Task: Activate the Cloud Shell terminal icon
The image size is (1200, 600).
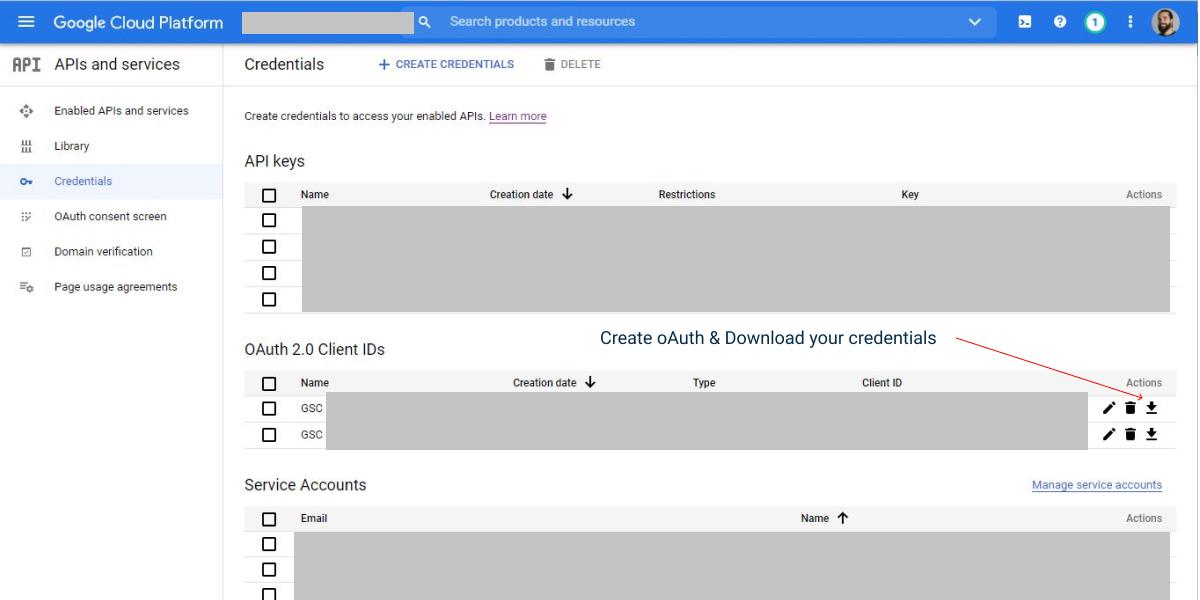Action: (1025, 22)
